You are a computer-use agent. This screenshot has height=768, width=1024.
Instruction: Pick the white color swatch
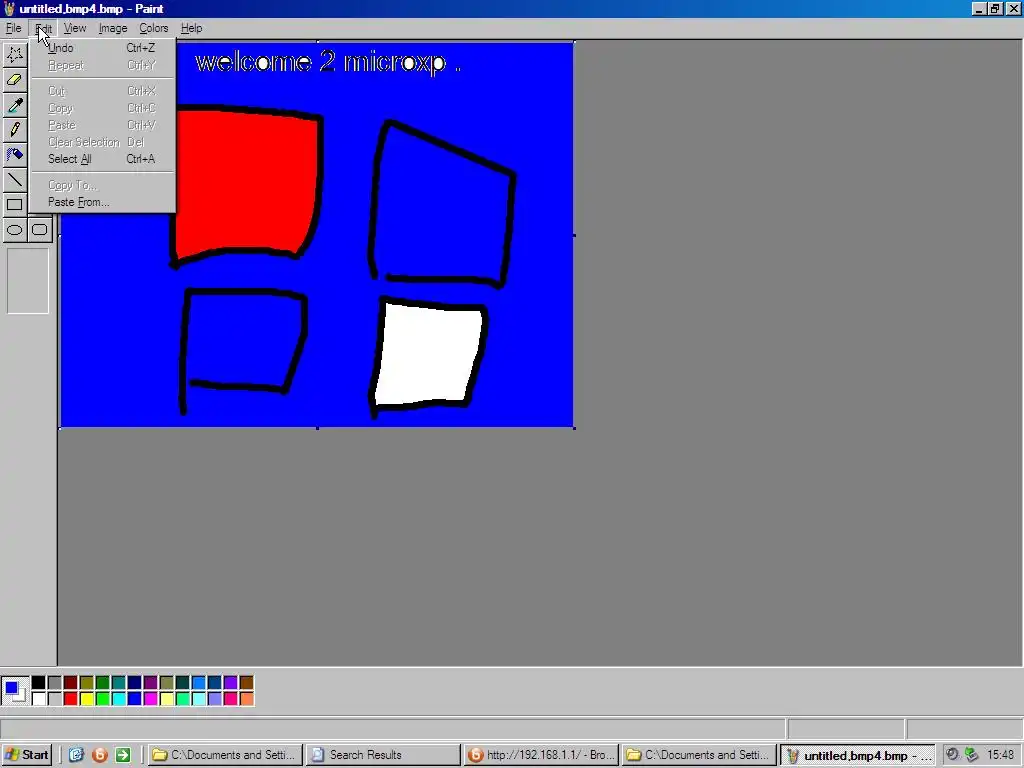pyautogui.click(x=39, y=699)
